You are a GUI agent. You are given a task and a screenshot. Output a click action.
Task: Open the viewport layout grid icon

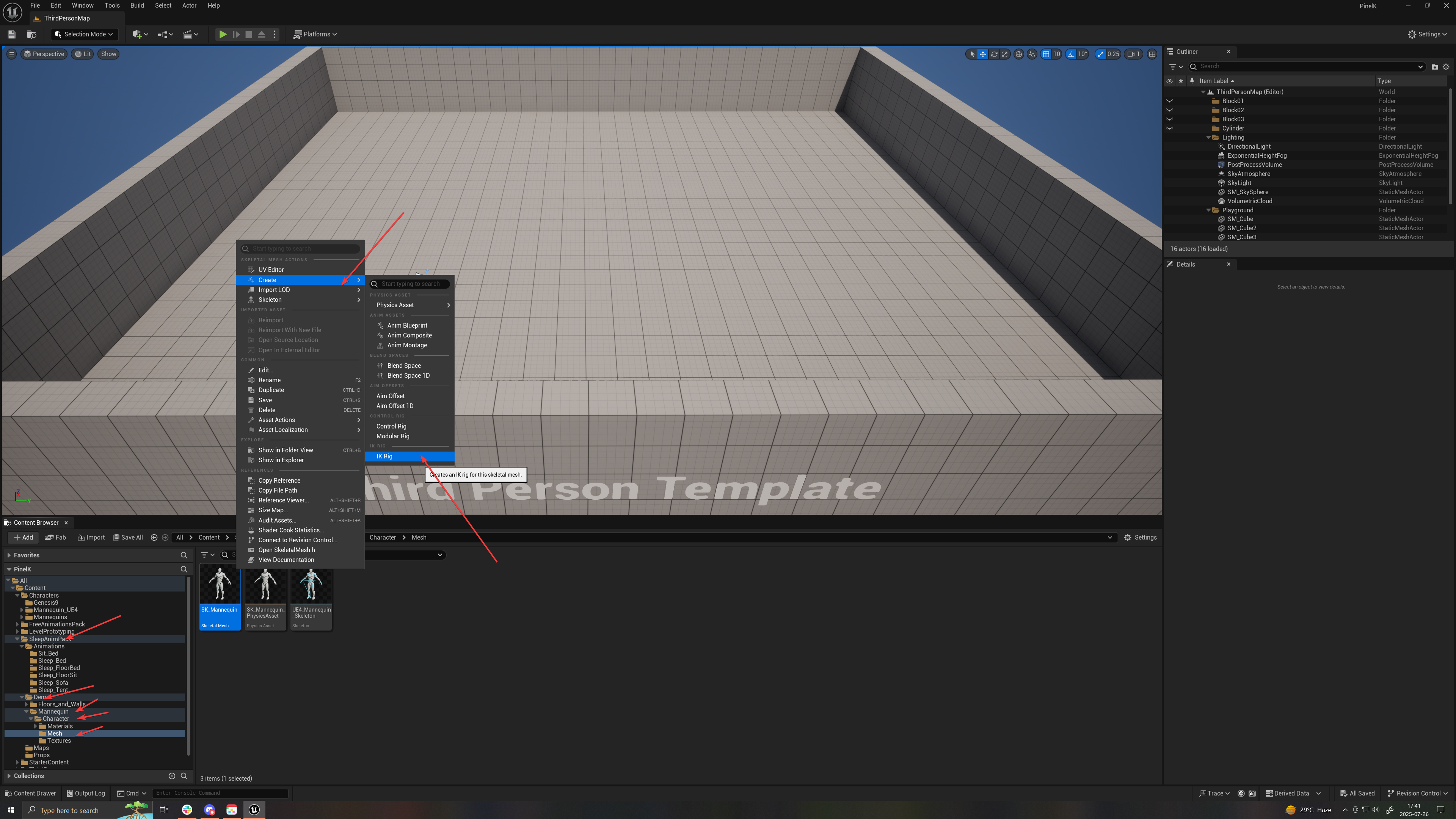[x=1152, y=54]
